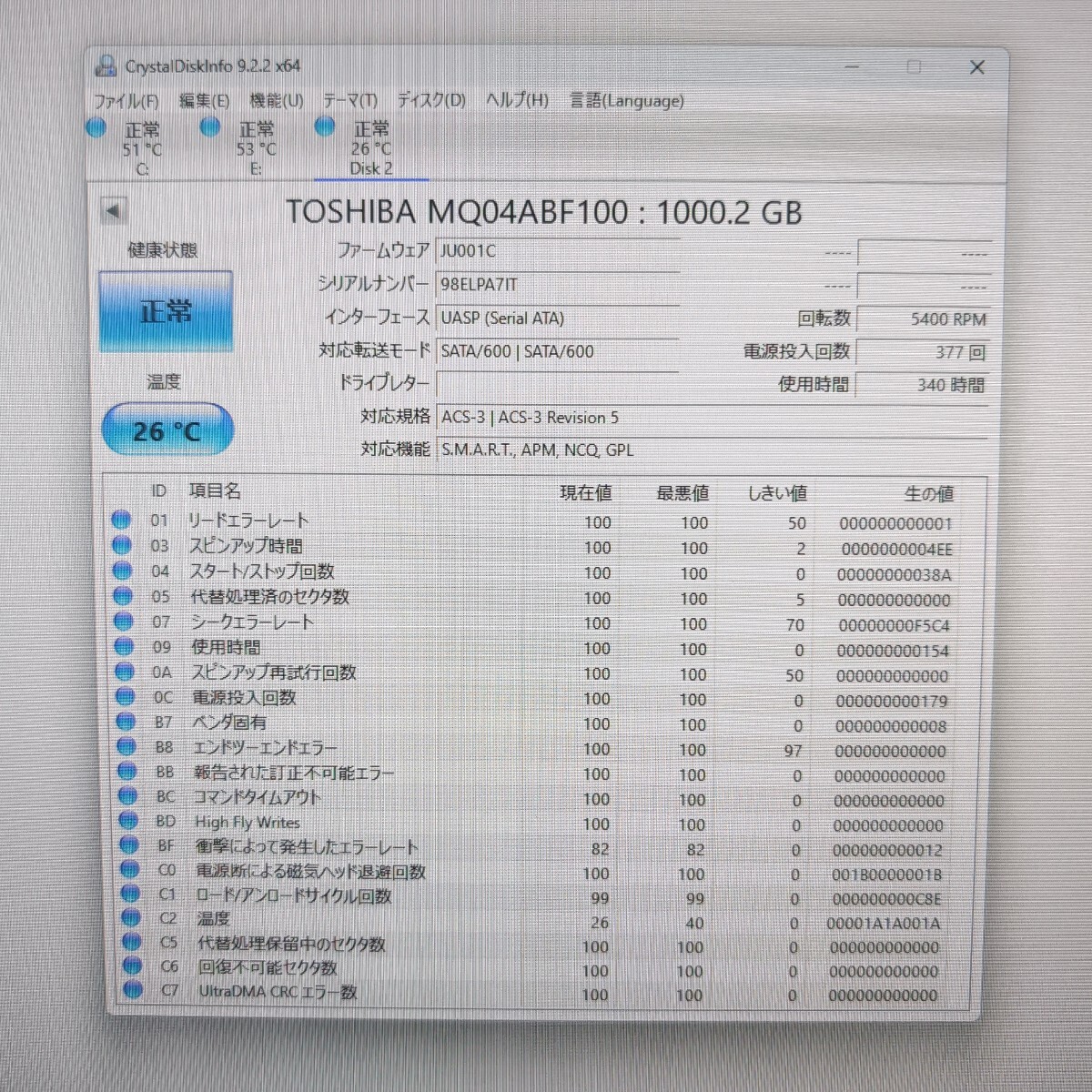Viewport: 1092px width, 1092px height.
Task: Click raw value 001B0000001B
Action: 887,875
